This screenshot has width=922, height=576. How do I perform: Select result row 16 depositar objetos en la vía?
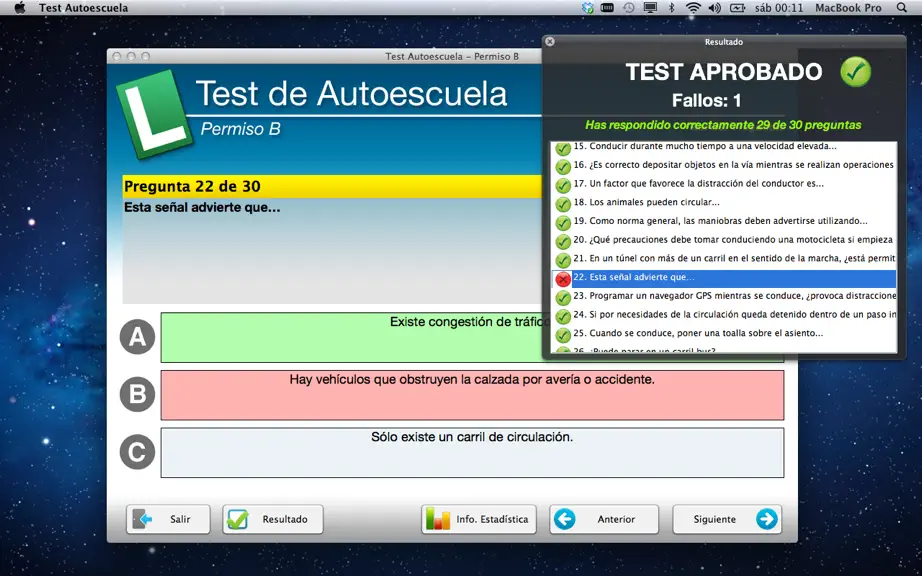pos(724,165)
